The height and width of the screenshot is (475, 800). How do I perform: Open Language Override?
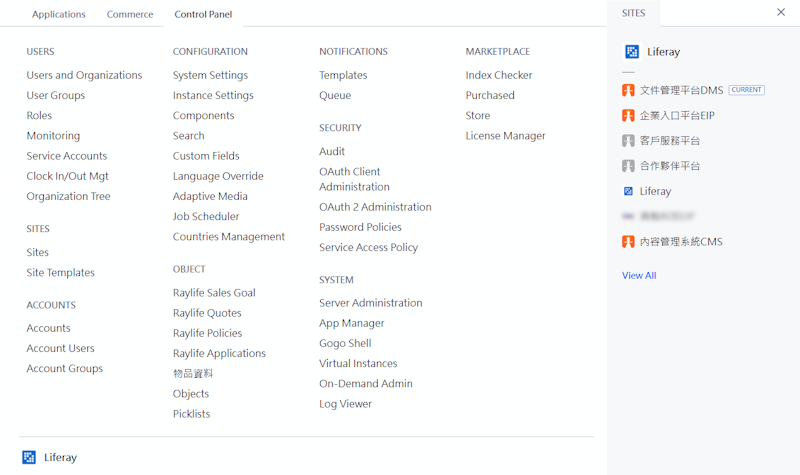pos(218,176)
